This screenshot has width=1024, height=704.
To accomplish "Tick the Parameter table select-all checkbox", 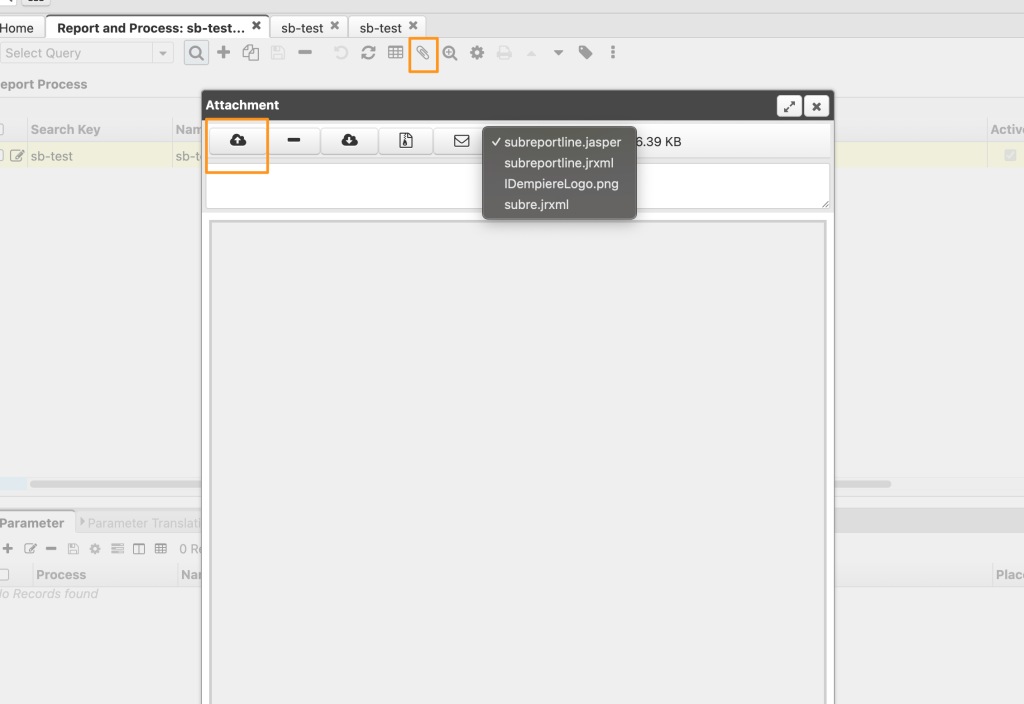I will (4, 575).
